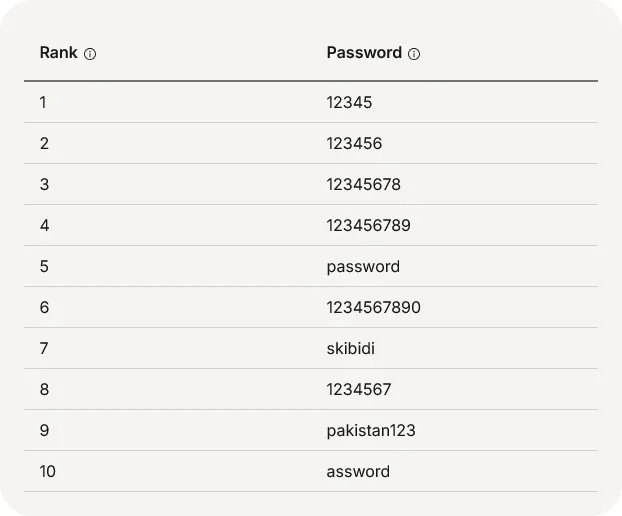Click the "12345678" password entry

coord(363,184)
